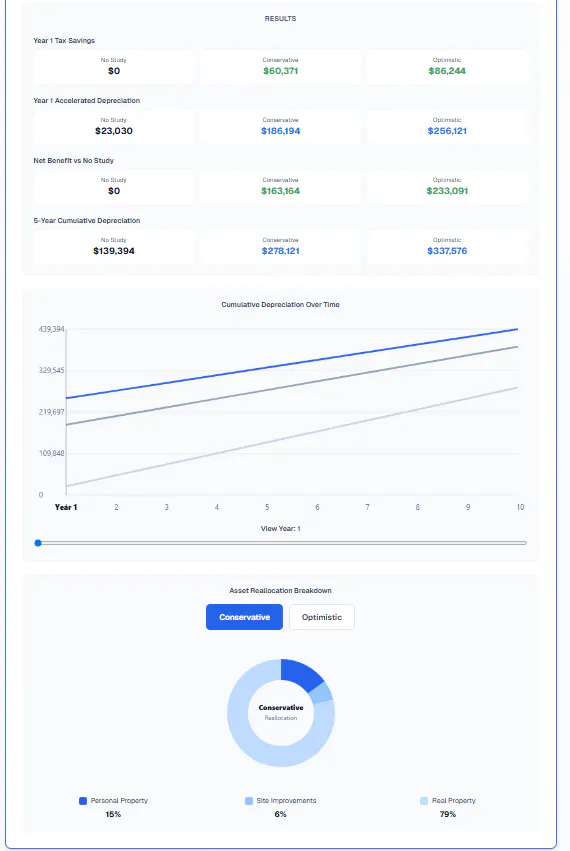This screenshot has width=570, height=851.
Task: Click the Year 1 axis label
Action: [66, 507]
